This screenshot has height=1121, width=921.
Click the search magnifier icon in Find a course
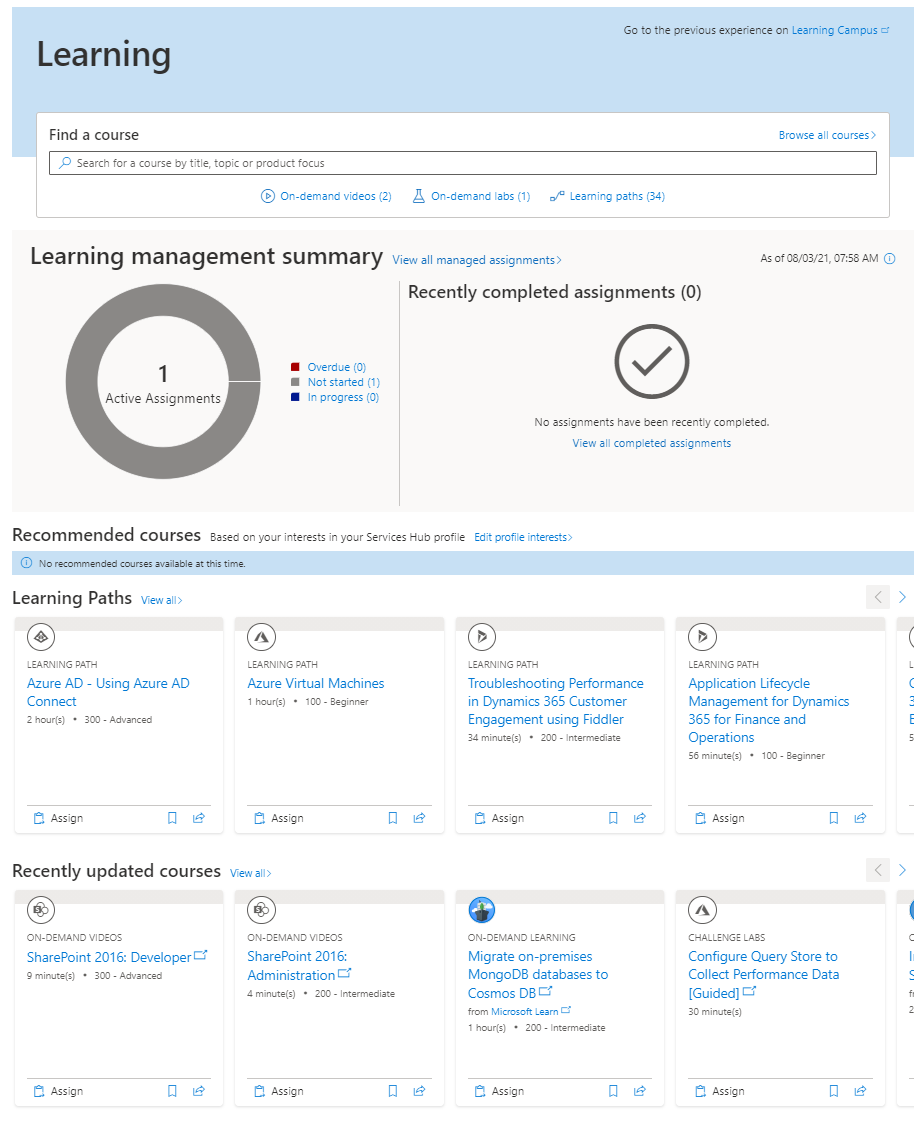coord(65,163)
